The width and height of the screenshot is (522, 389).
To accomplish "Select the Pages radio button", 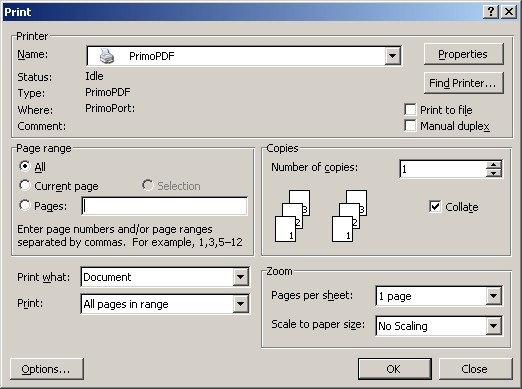I will tap(25, 205).
